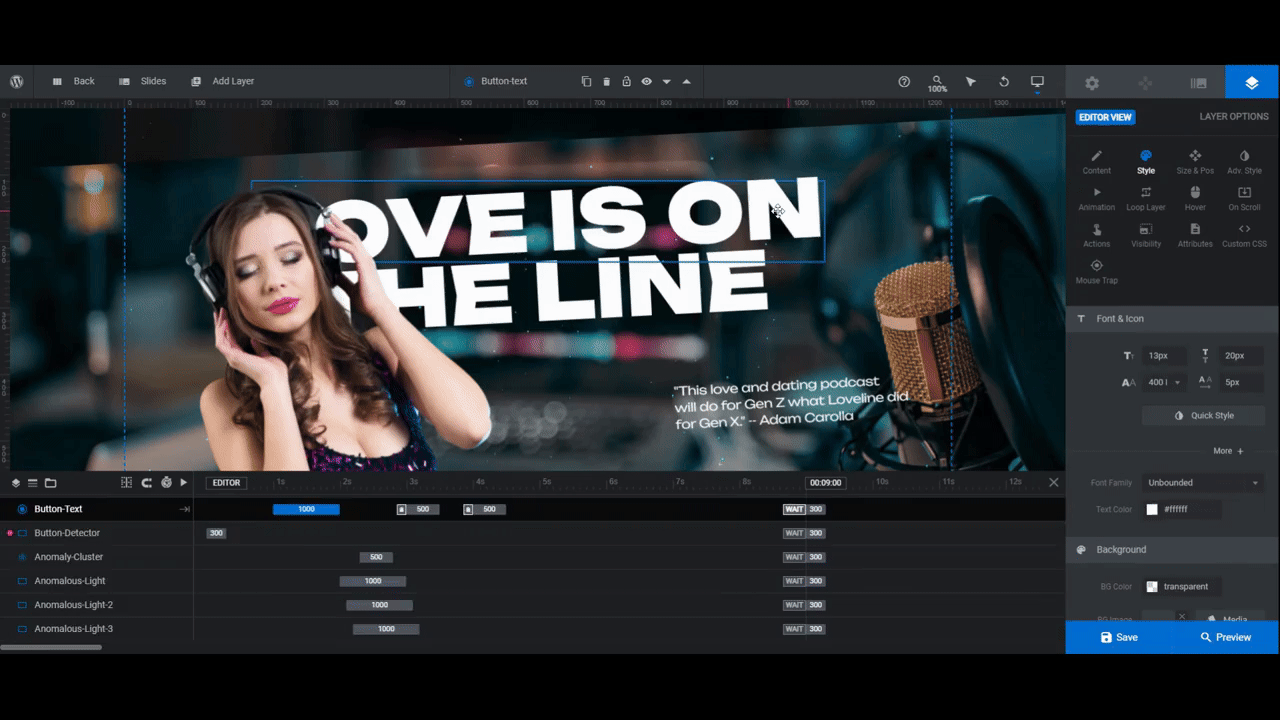The width and height of the screenshot is (1280, 720).
Task: Open the Slides menu
Action: click(x=142, y=81)
